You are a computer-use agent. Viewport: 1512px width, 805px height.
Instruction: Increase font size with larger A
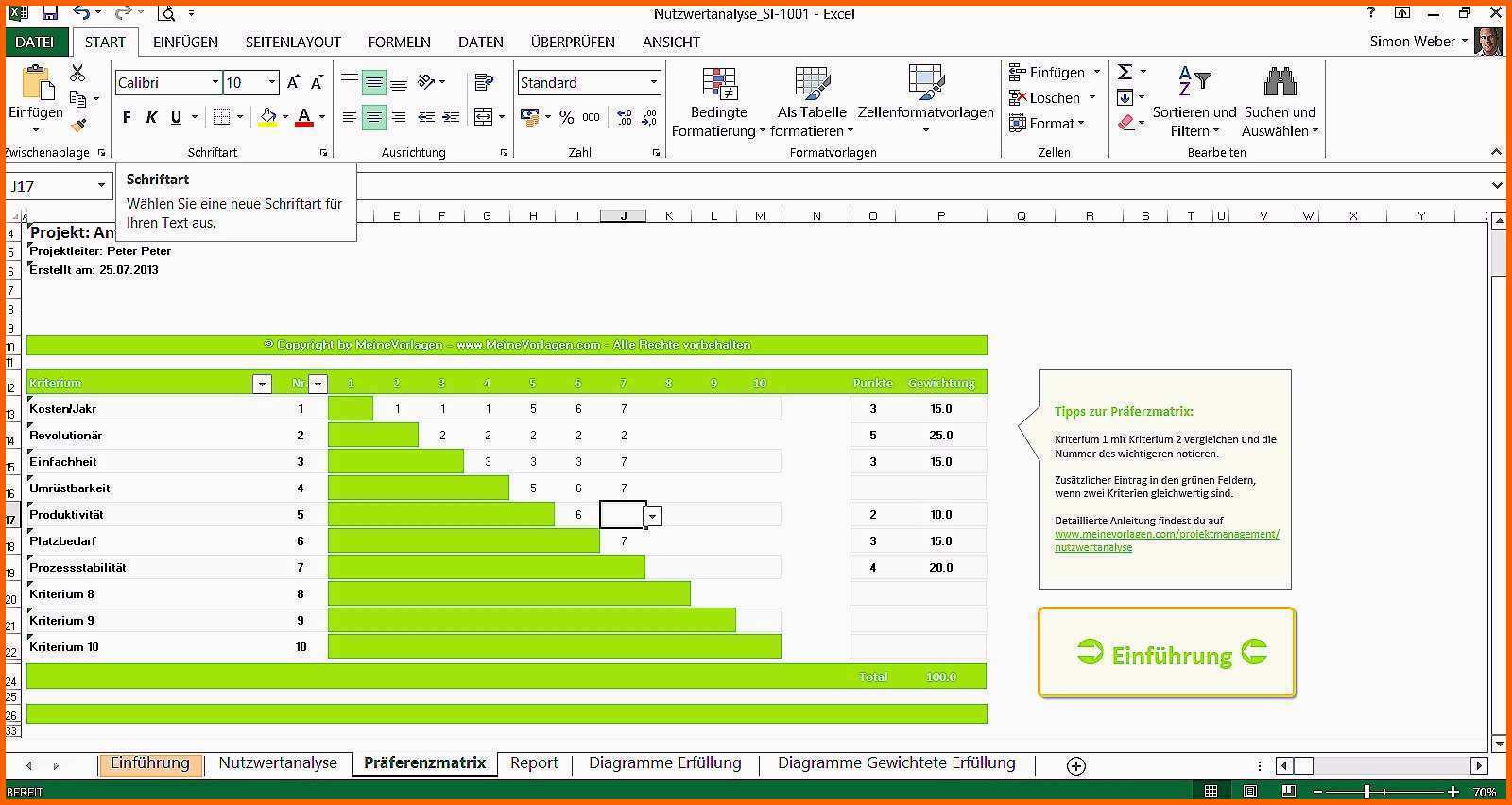[294, 83]
